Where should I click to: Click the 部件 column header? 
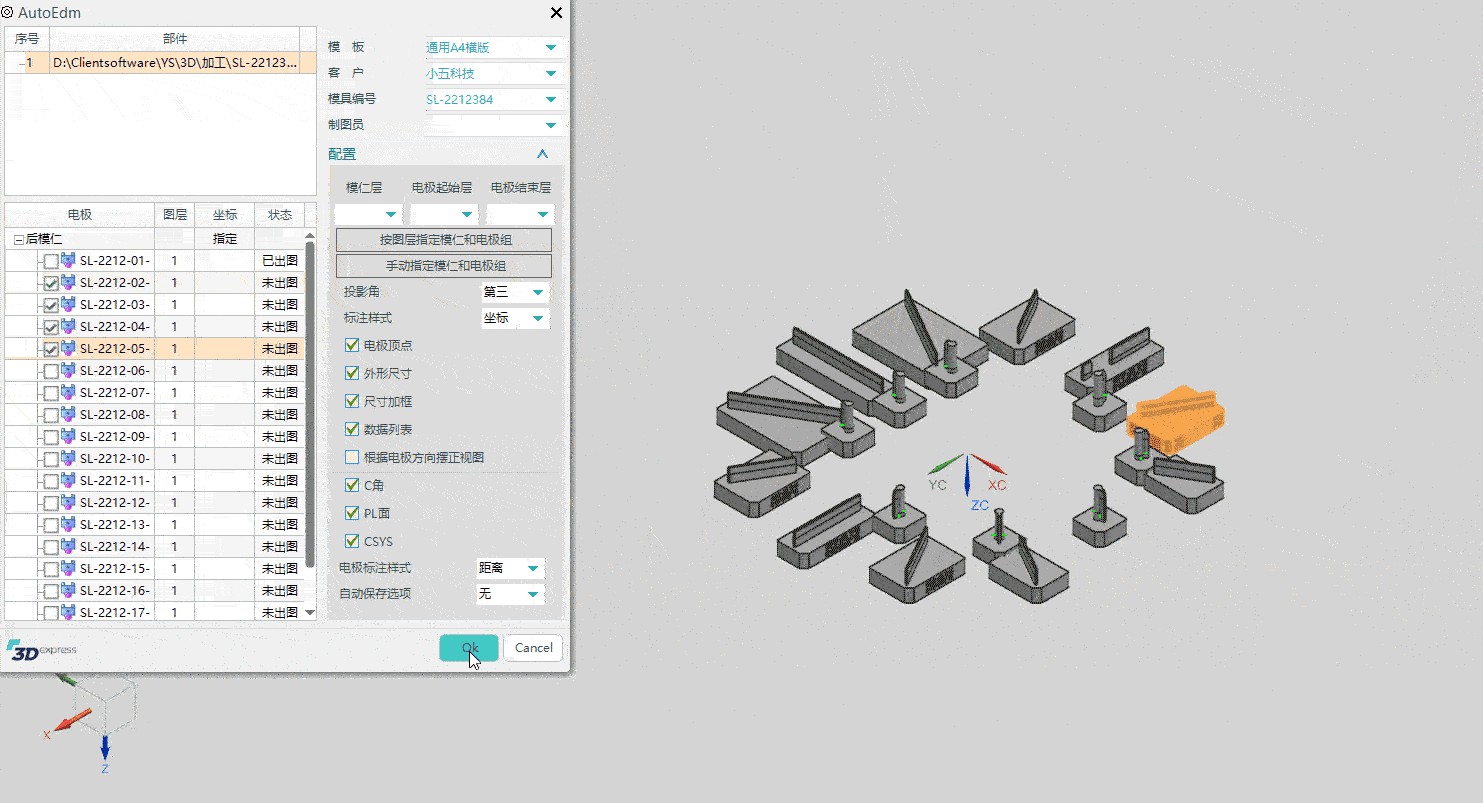tap(175, 38)
